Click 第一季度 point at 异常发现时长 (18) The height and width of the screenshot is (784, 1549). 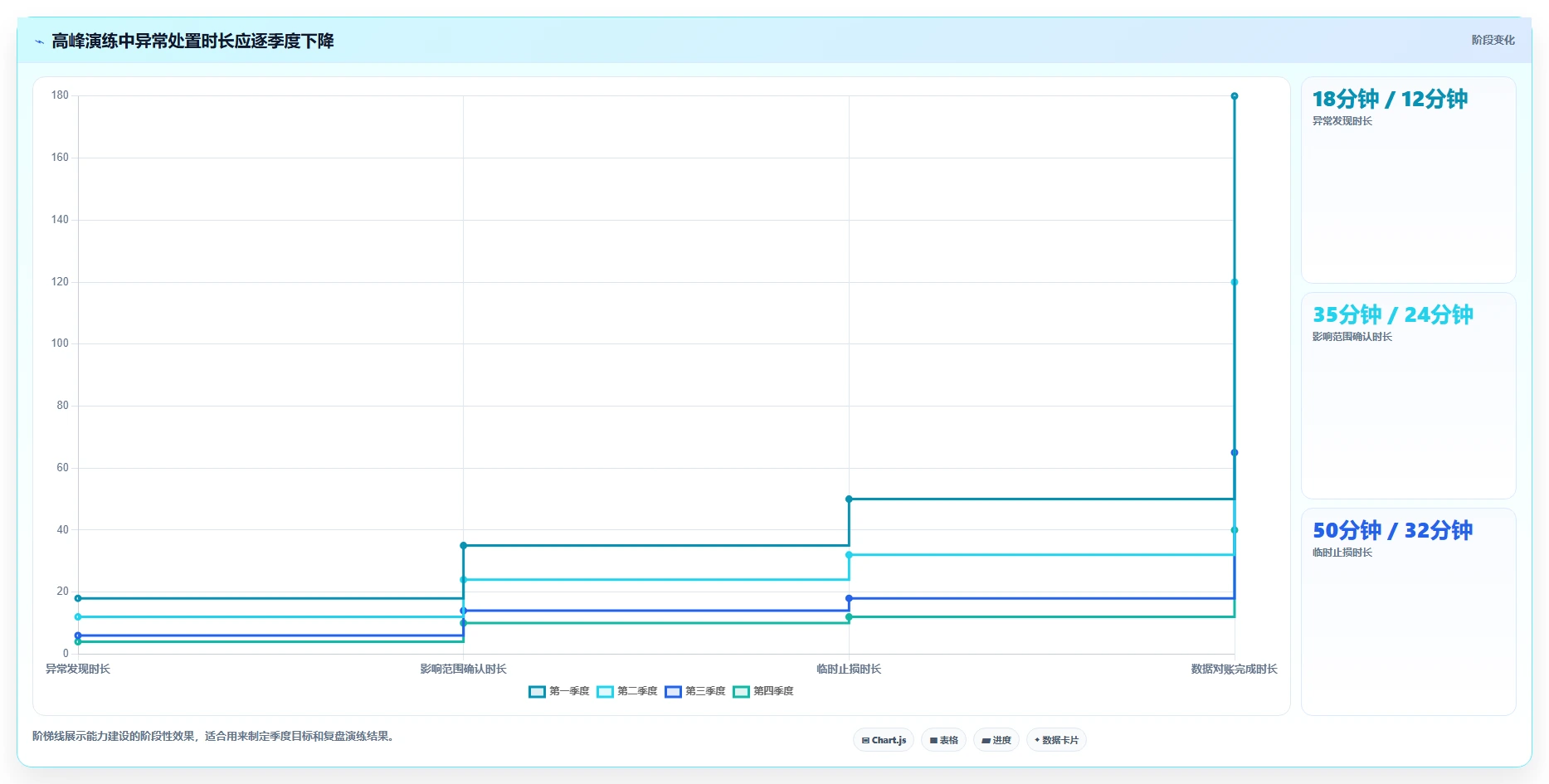point(78,598)
